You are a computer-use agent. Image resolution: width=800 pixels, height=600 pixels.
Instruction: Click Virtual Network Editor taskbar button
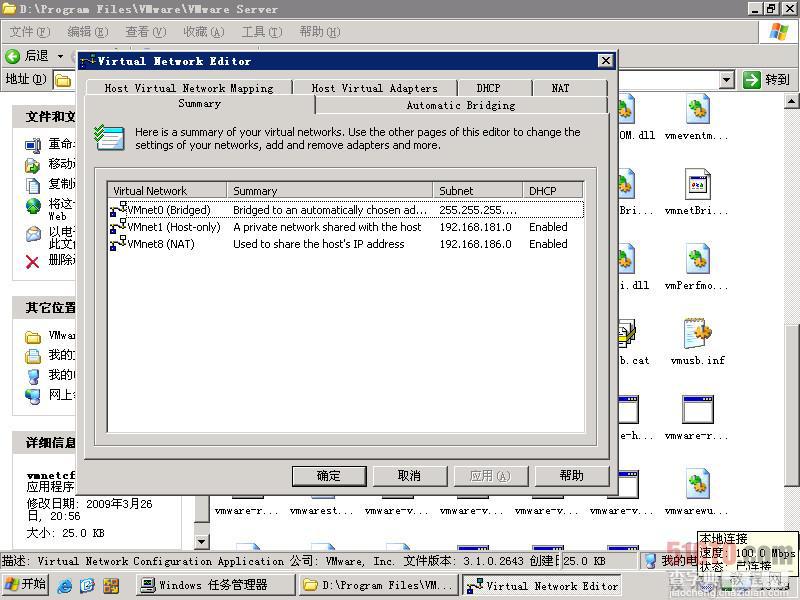tap(543, 586)
